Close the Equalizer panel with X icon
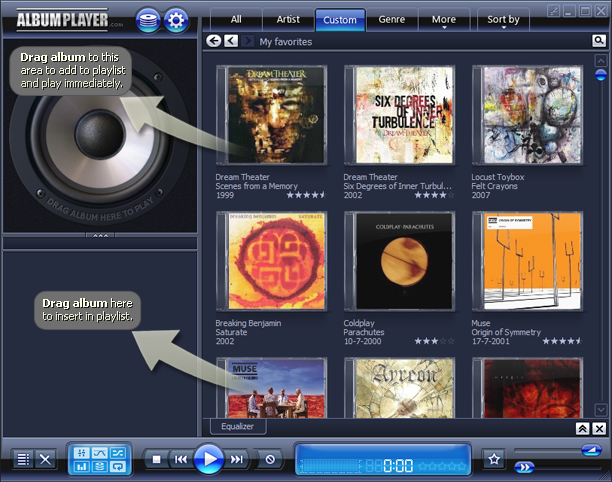 pos(599,429)
